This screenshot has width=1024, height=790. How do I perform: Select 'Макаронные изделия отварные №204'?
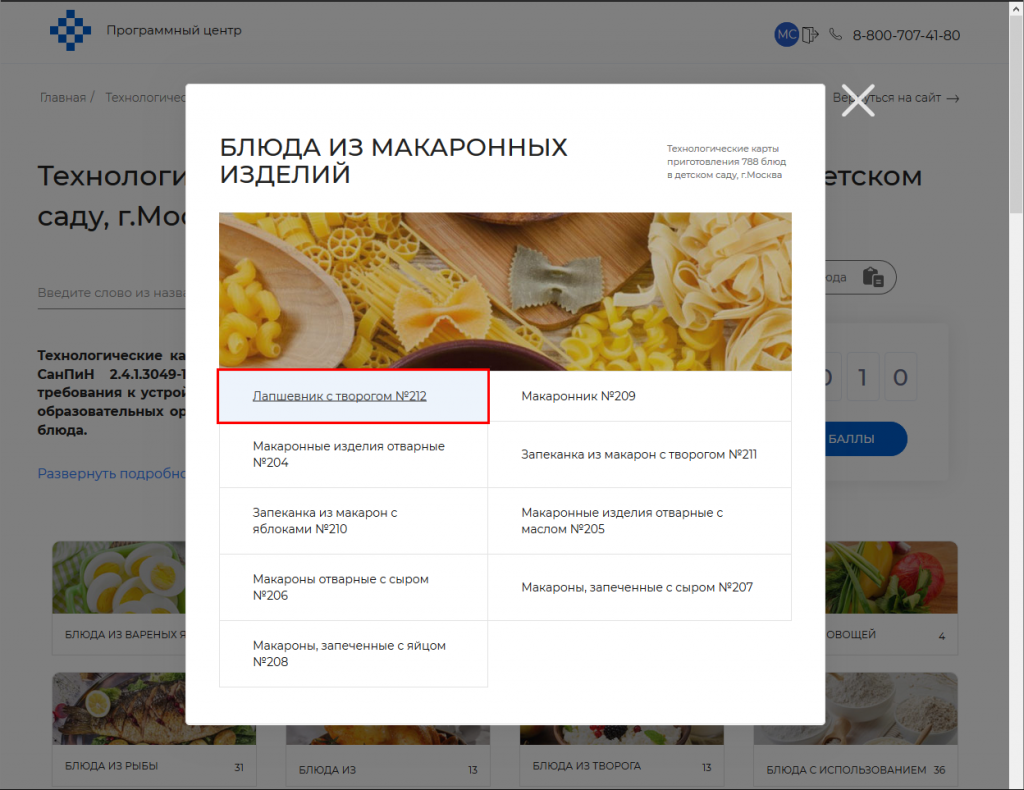pyautogui.click(x=348, y=454)
